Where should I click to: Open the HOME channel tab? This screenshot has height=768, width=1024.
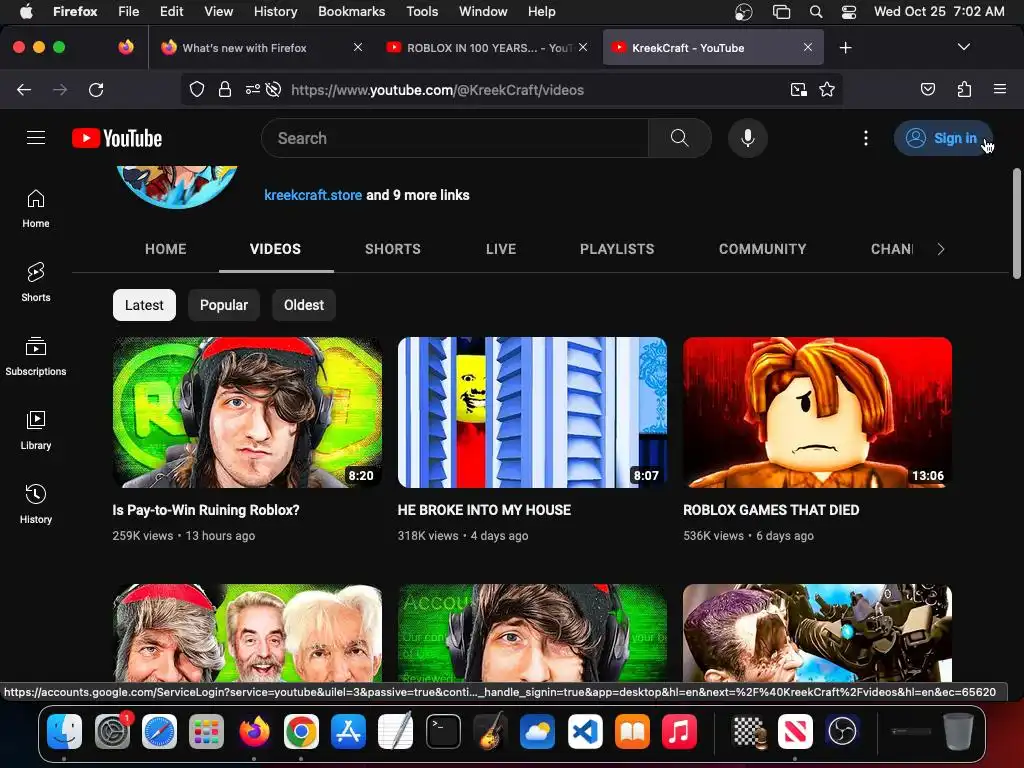click(x=166, y=249)
